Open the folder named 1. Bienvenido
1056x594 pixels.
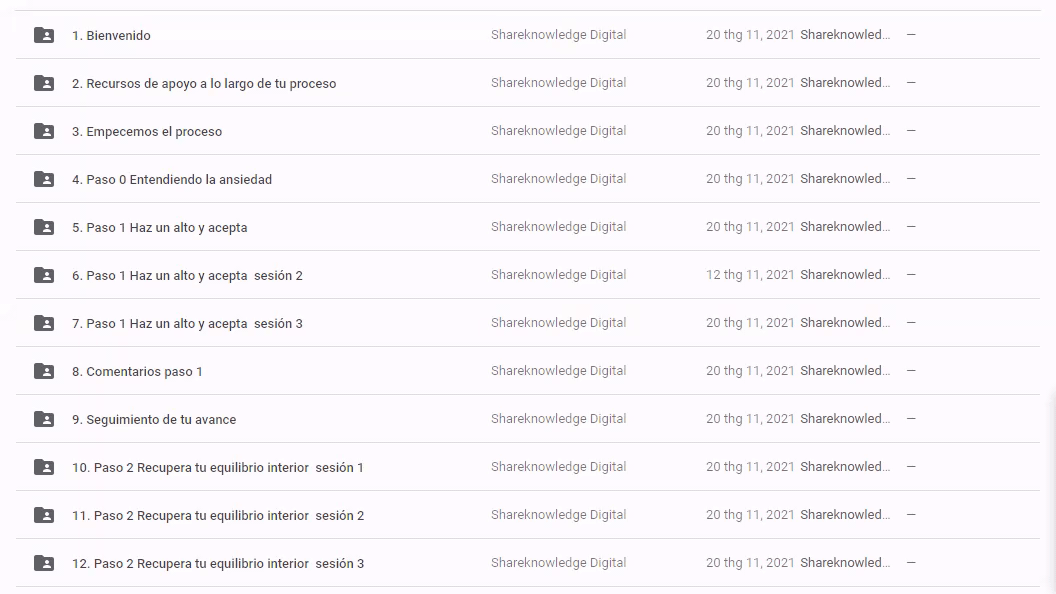[111, 36]
